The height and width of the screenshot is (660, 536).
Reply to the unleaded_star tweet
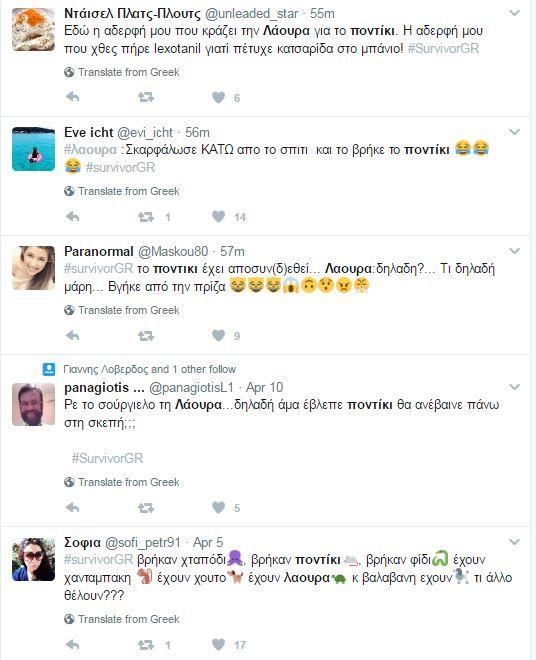[x=73, y=97]
